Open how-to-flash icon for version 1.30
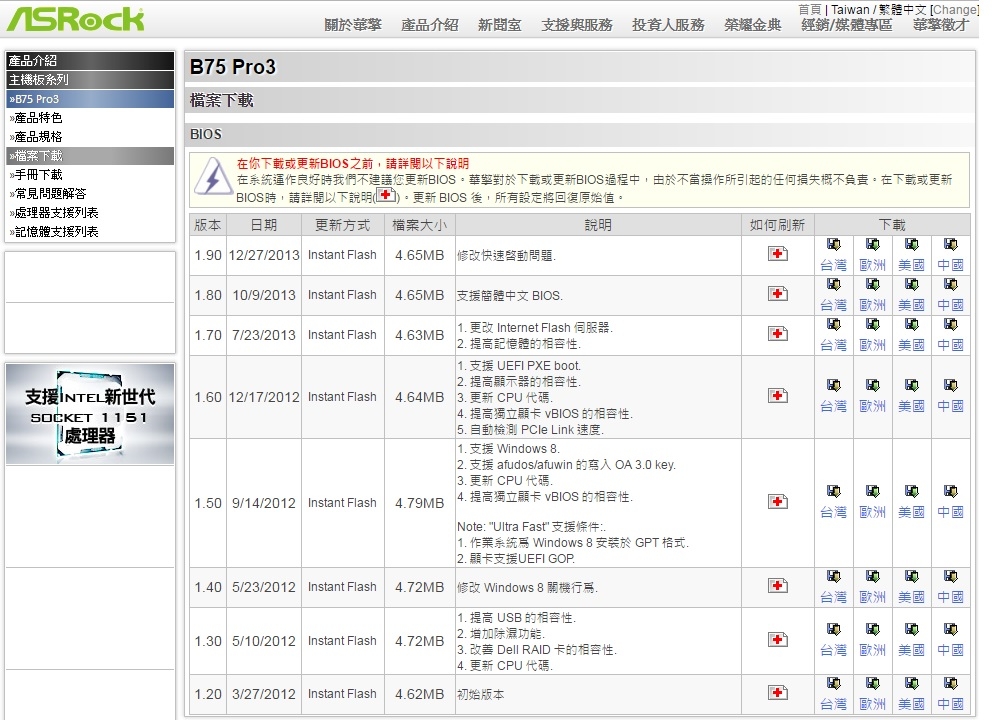Screen dimensions: 1008x720 778,639
